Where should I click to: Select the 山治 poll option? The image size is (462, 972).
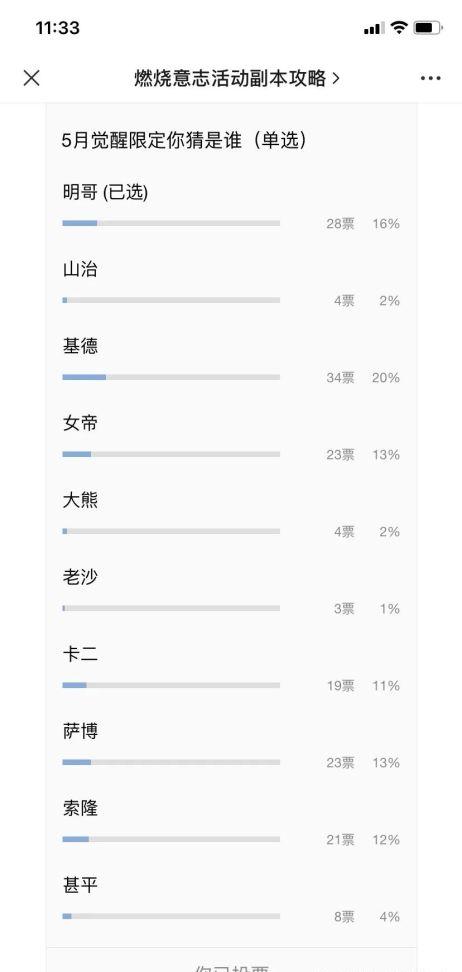point(231,285)
